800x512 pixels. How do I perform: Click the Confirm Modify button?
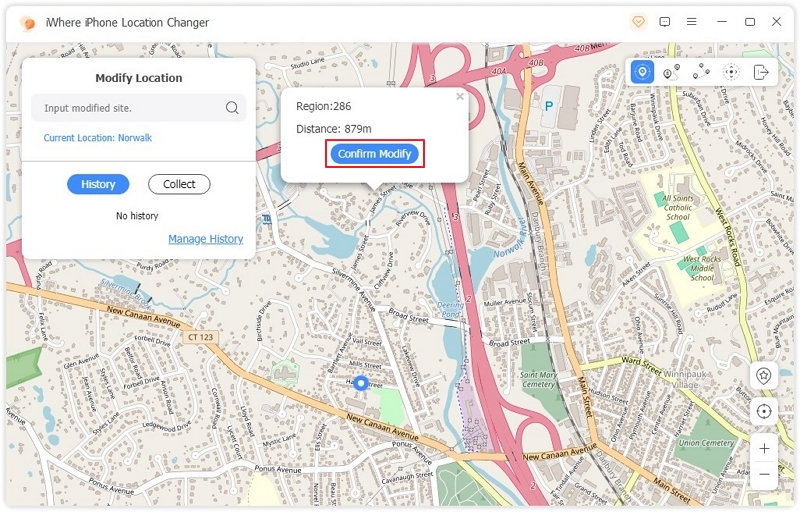click(x=374, y=153)
